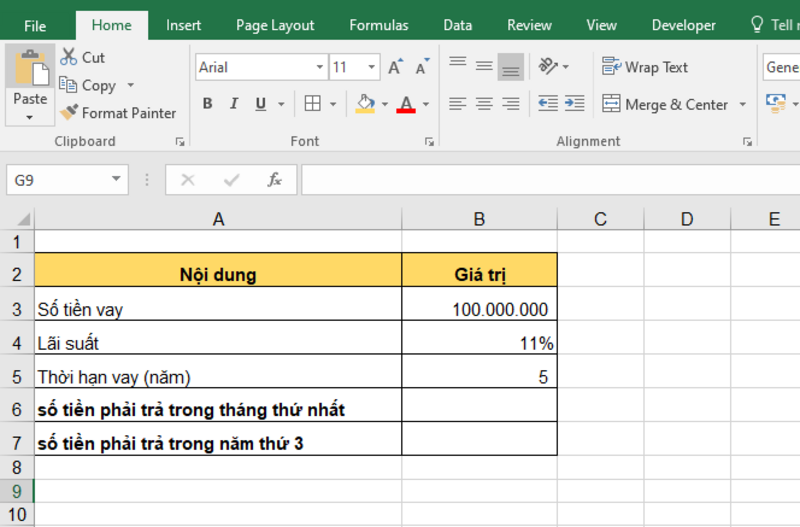Toggle Wrap Text for the cell
Viewport: 800px width, 527px height.
[645, 67]
